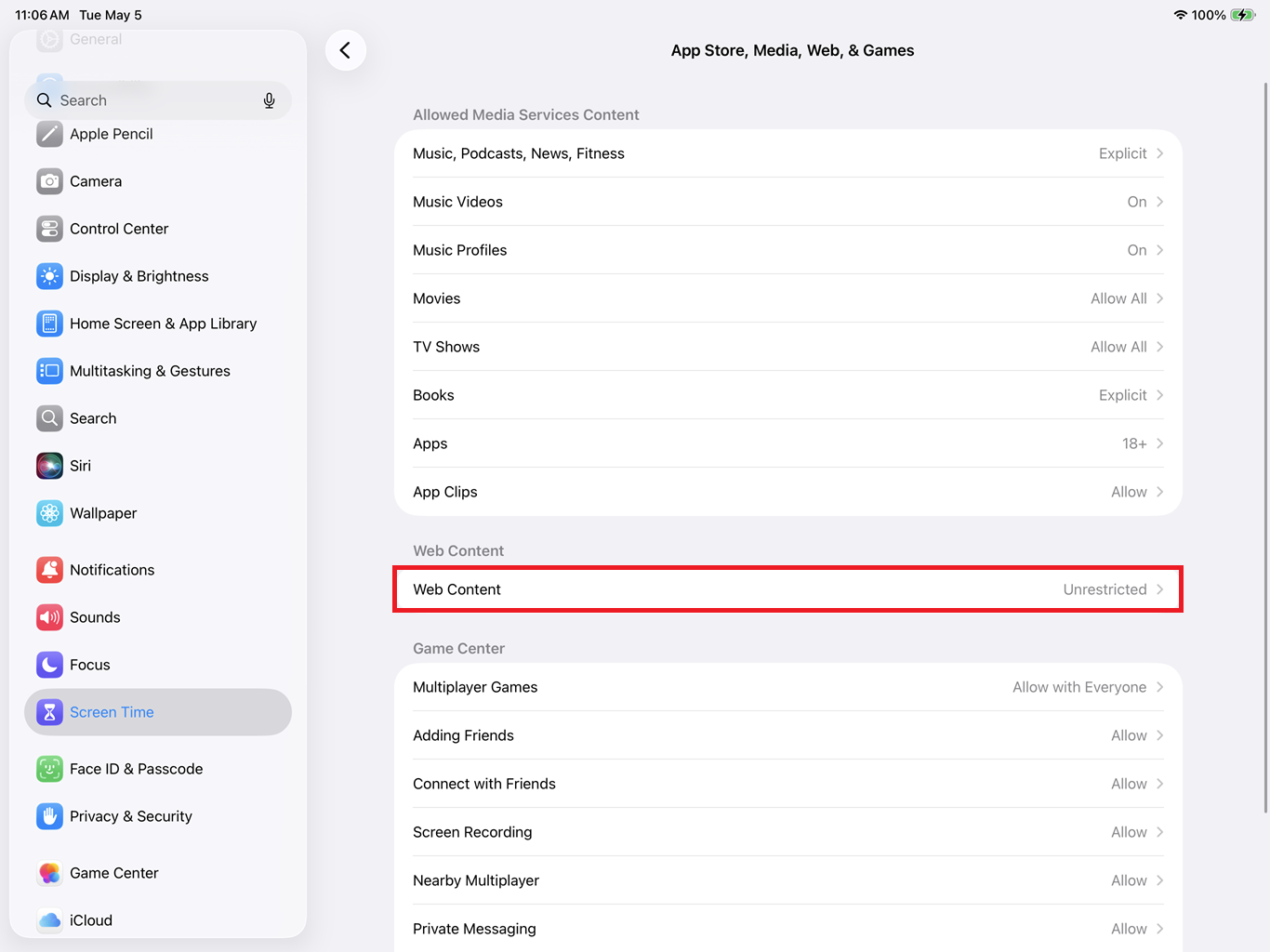This screenshot has height=952, width=1270.
Task: Tap the microphone dictation icon
Action: pyautogui.click(x=269, y=100)
